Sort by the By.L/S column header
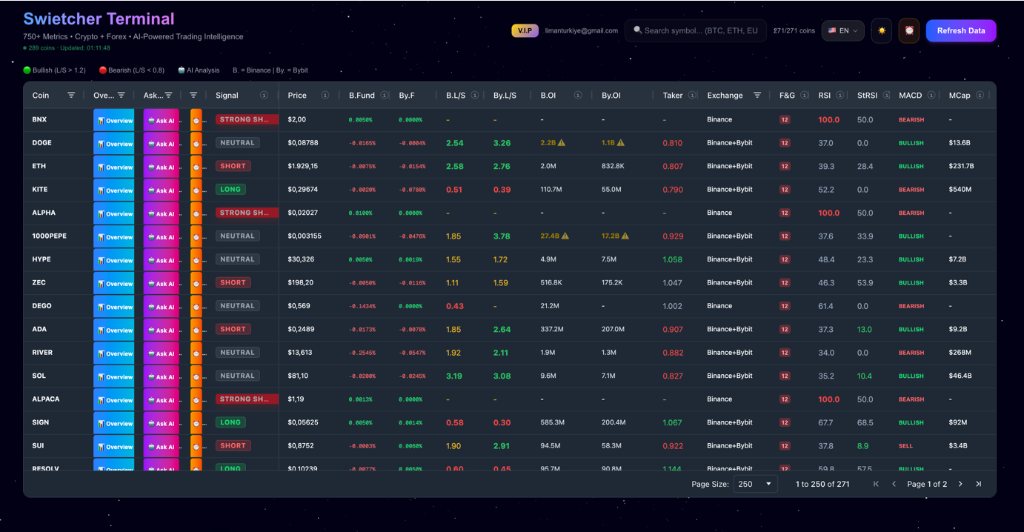Image resolution: width=1024 pixels, height=532 pixels. 505,95
